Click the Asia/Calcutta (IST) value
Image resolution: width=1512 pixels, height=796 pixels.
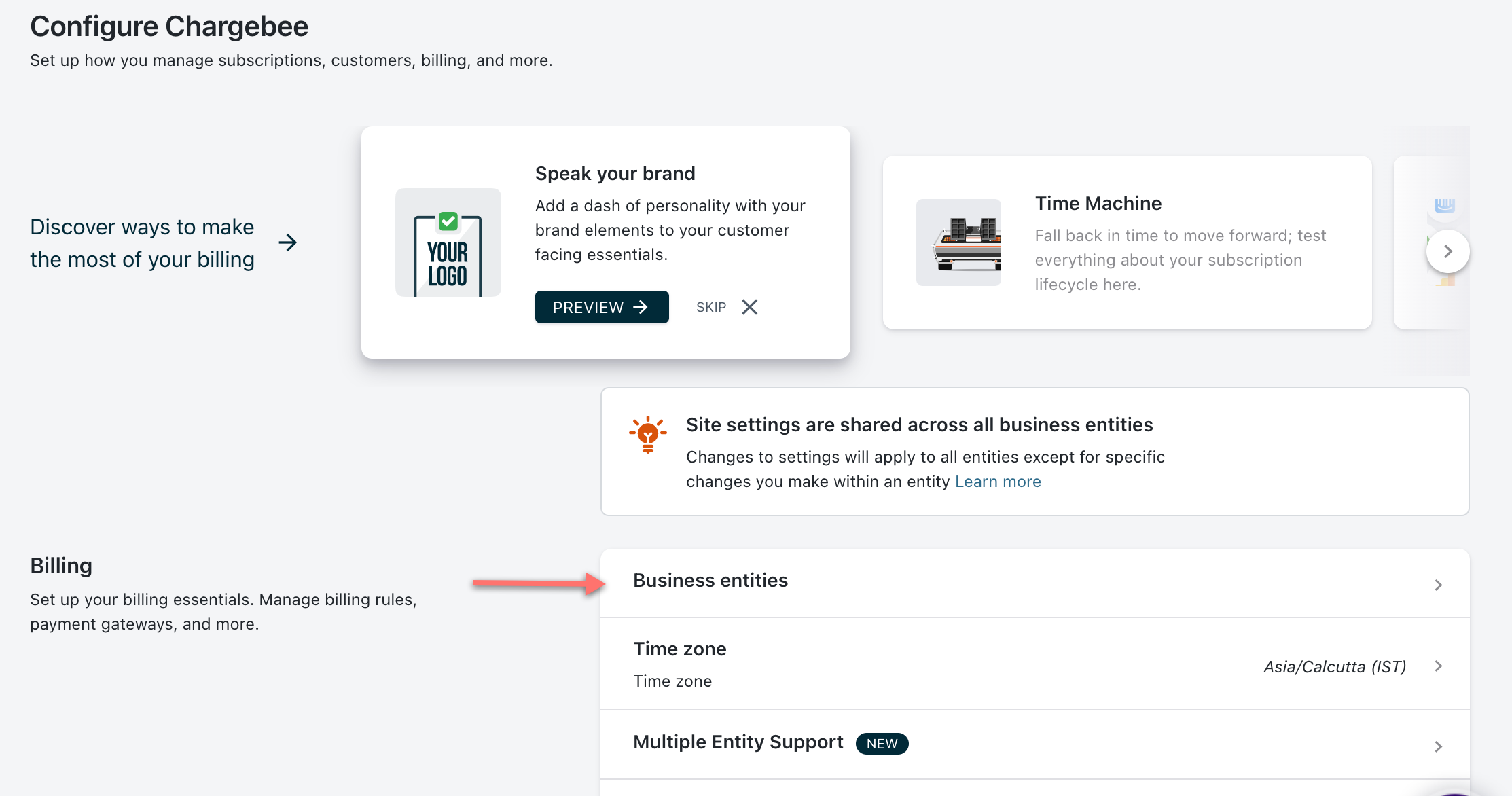1335,667
